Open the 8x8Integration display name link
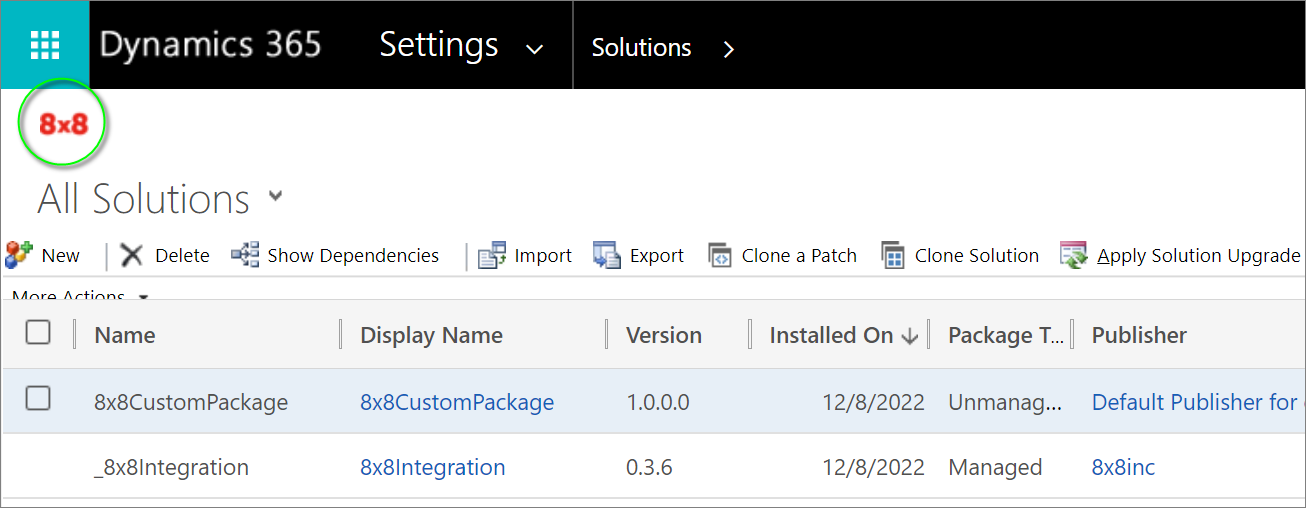Image resolution: width=1306 pixels, height=508 pixels. pyautogui.click(x=432, y=467)
